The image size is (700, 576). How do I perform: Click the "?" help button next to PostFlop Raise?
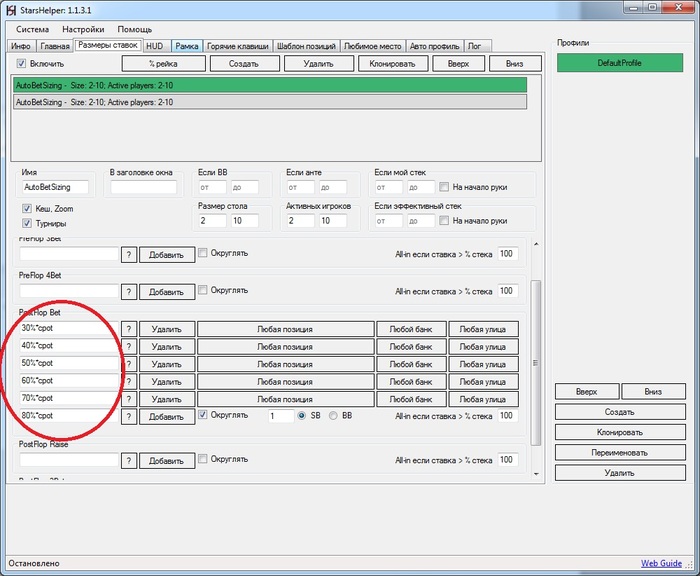(128, 460)
